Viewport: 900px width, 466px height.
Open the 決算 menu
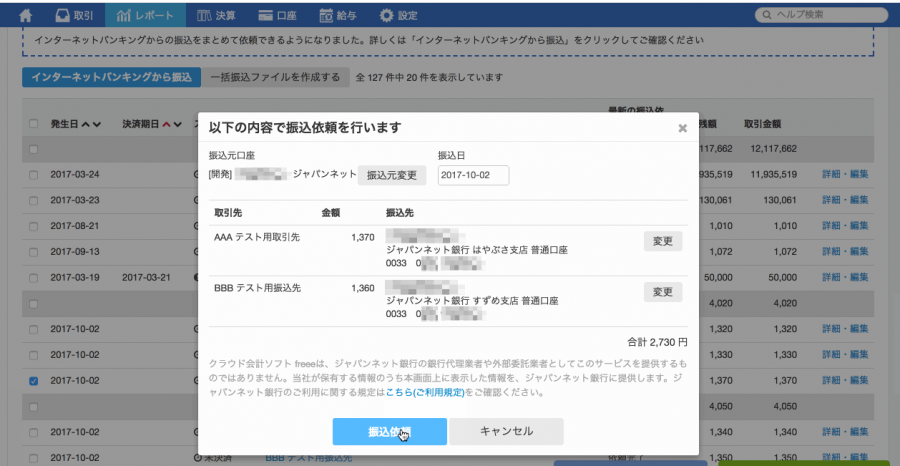click(217, 16)
